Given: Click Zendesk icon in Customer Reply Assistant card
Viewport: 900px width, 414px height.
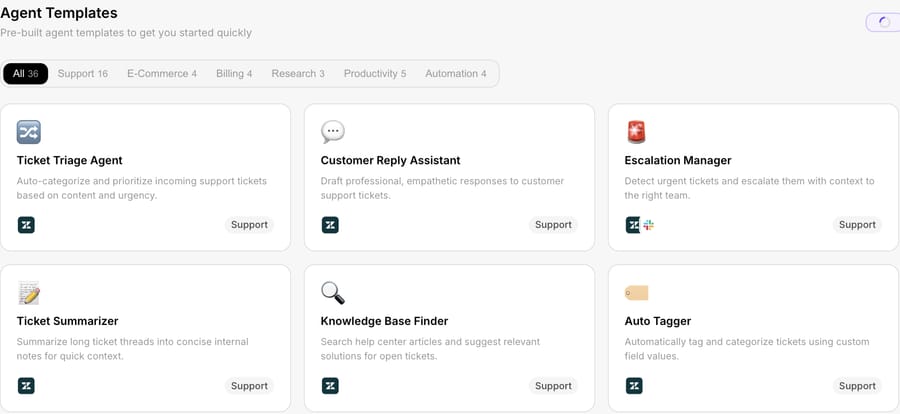Looking at the screenshot, I should [330, 225].
